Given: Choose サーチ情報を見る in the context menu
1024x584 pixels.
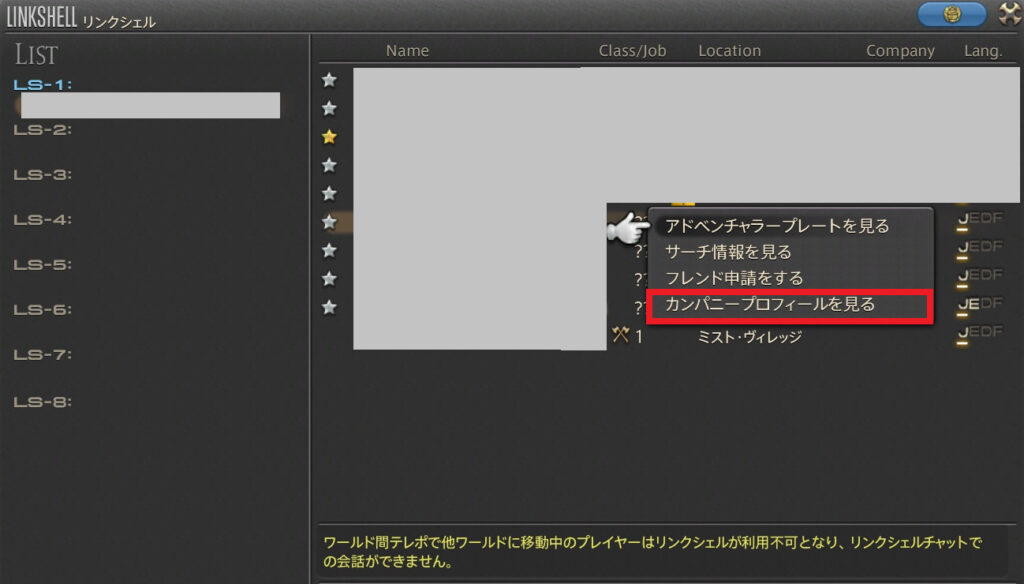Looking at the screenshot, I should [728, 252].
